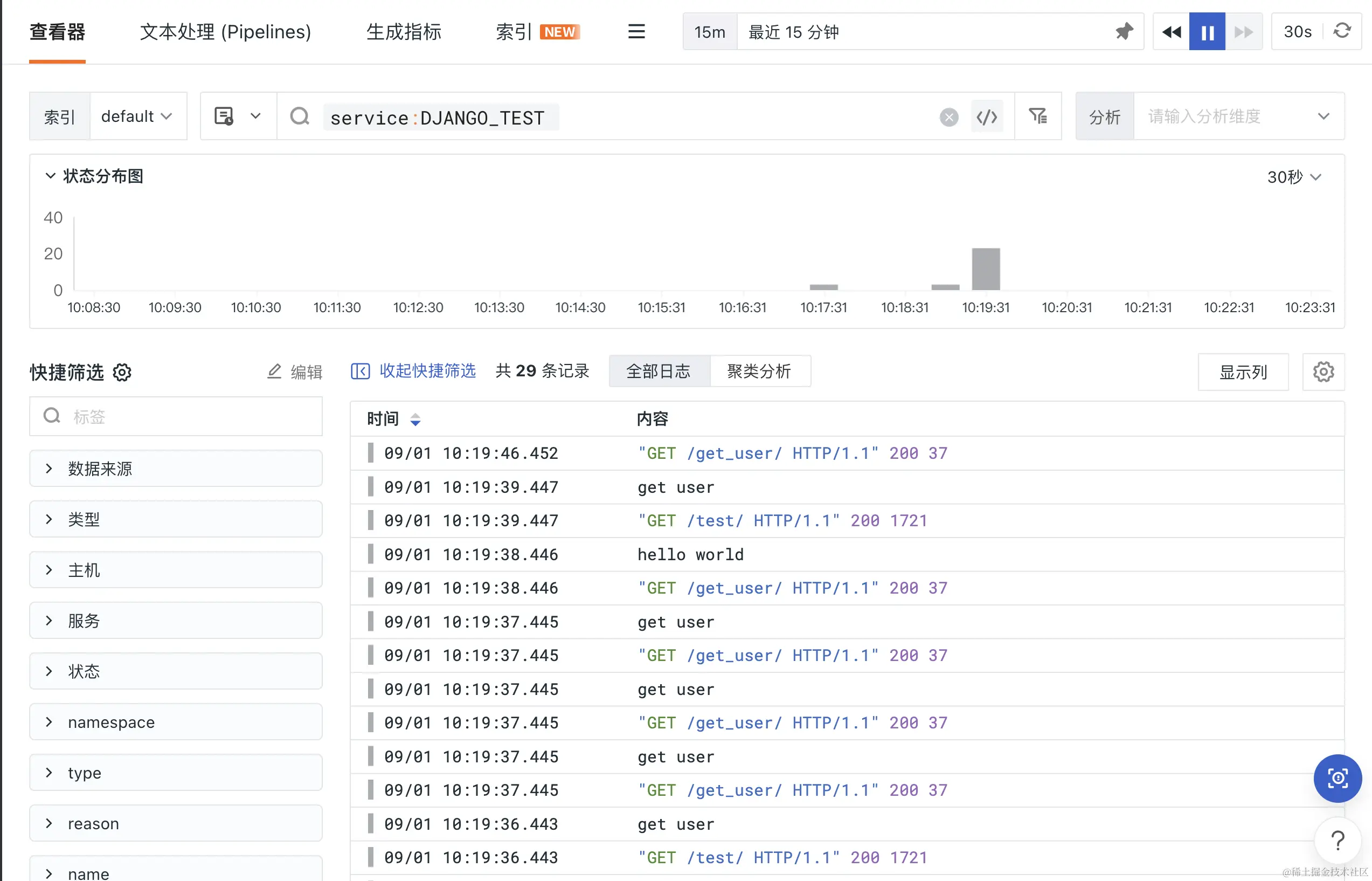Open GET /test/ log at 10:19:36.443
The width and height of the screenshot is (1372, 881).
click(x=847, y=857)
